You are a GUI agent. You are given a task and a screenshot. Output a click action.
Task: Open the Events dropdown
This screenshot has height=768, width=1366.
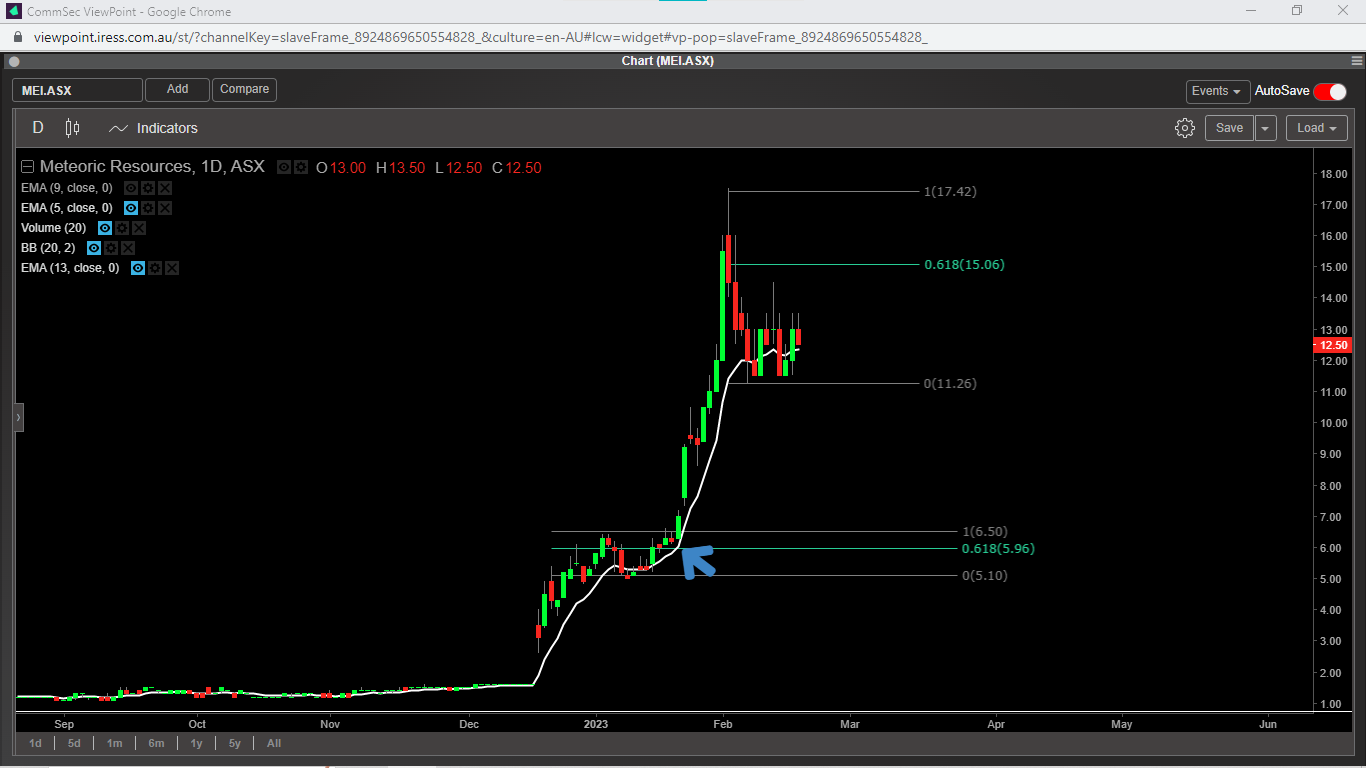point(1218,91)
